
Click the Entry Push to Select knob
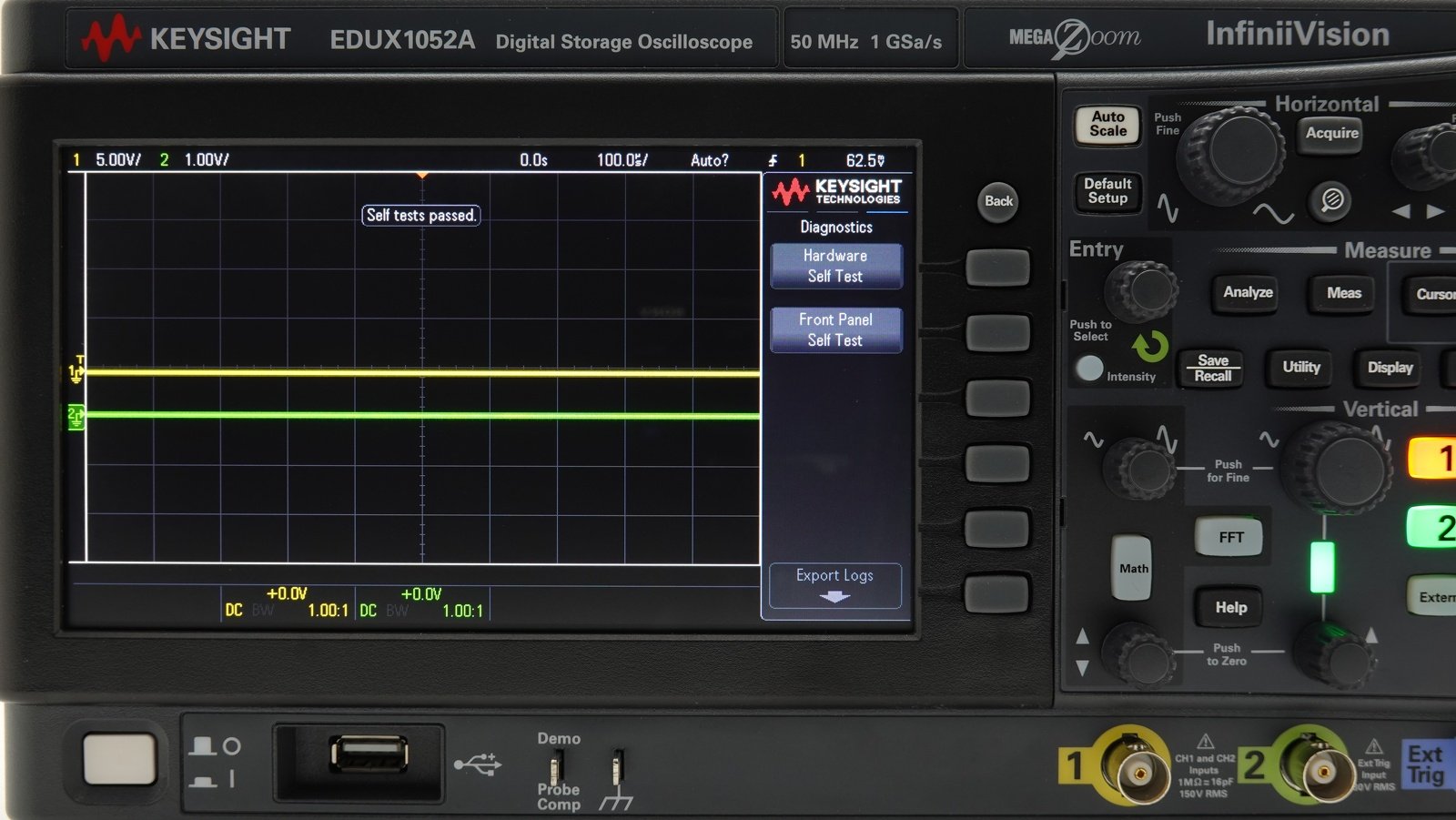click(x=1142, y=291)
